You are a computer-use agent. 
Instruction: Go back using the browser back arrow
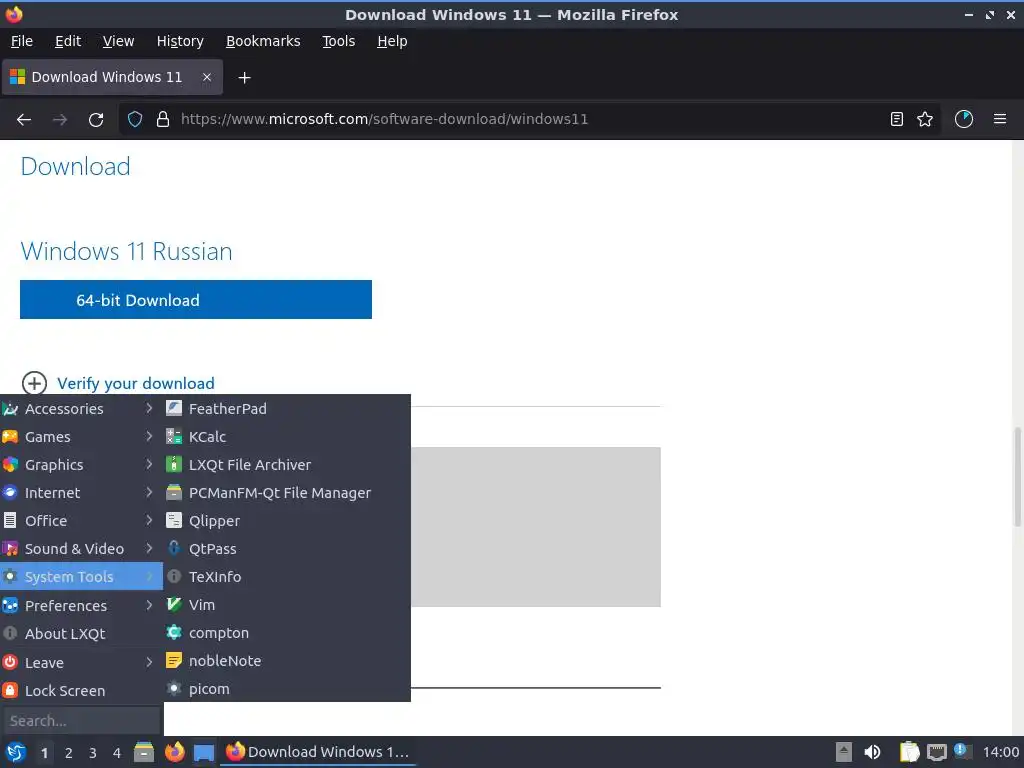[24, 120]
